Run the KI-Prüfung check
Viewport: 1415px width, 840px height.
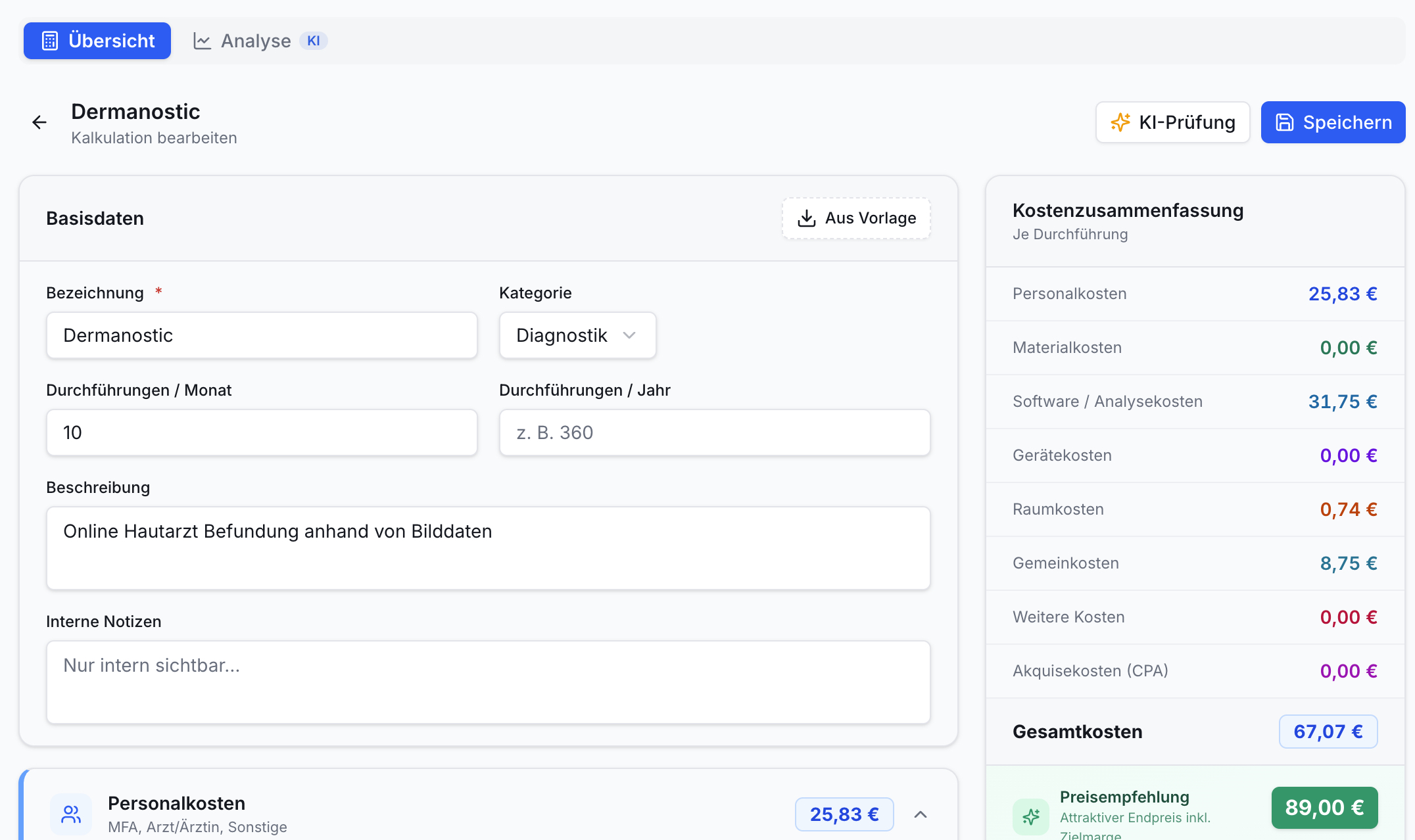(1173, 122)
